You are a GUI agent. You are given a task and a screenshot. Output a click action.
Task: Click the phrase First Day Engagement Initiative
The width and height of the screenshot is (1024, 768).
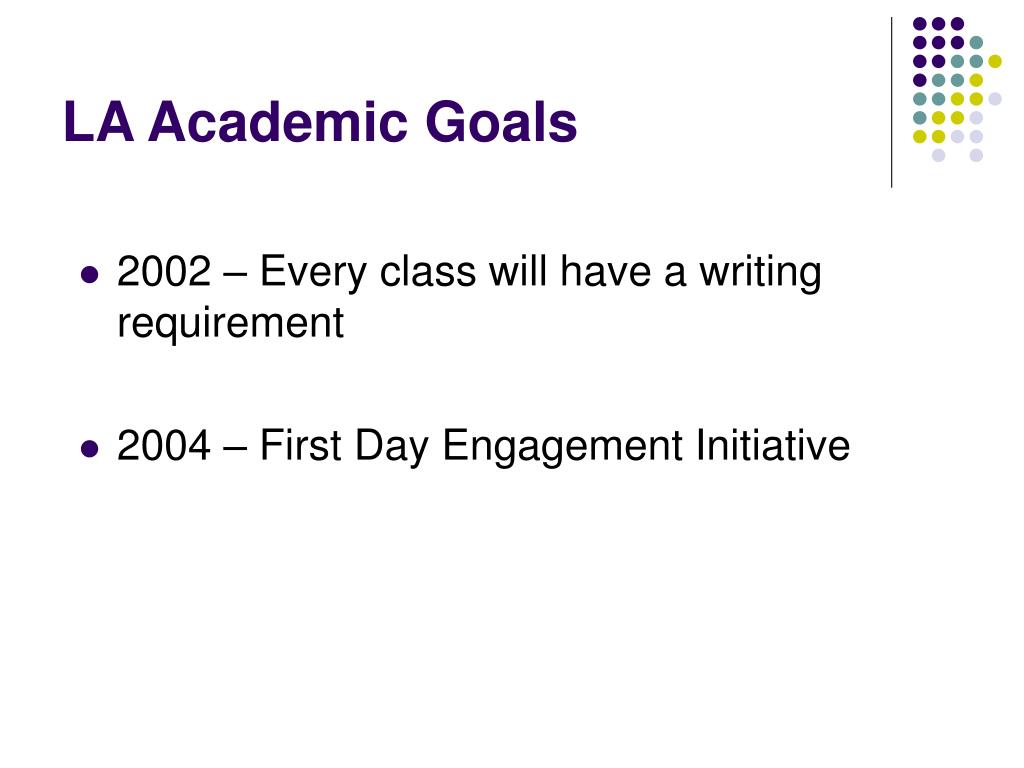[554, 447]
